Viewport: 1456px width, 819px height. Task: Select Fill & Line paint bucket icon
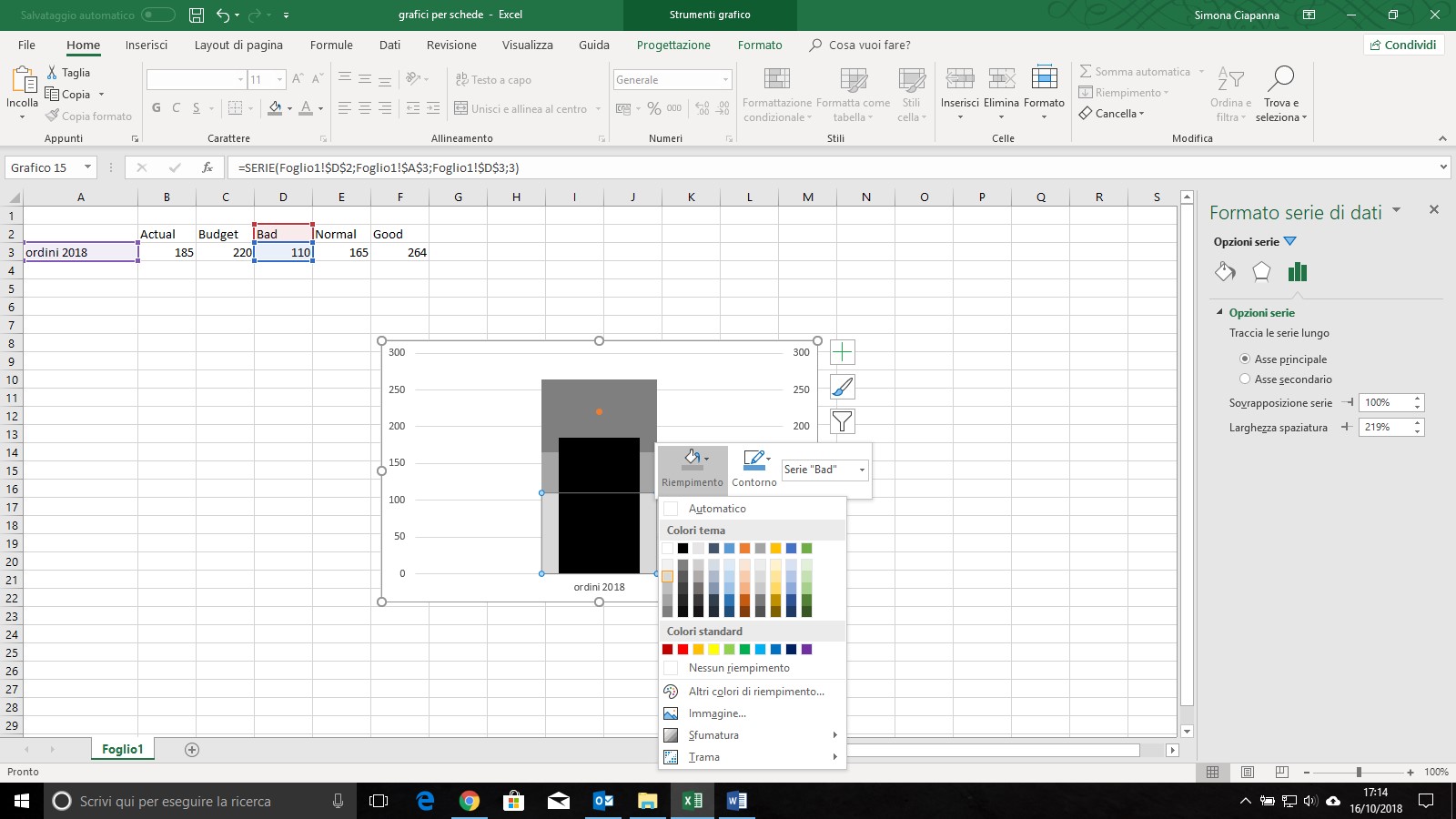pyautogui.click(x=1225, y=272)
